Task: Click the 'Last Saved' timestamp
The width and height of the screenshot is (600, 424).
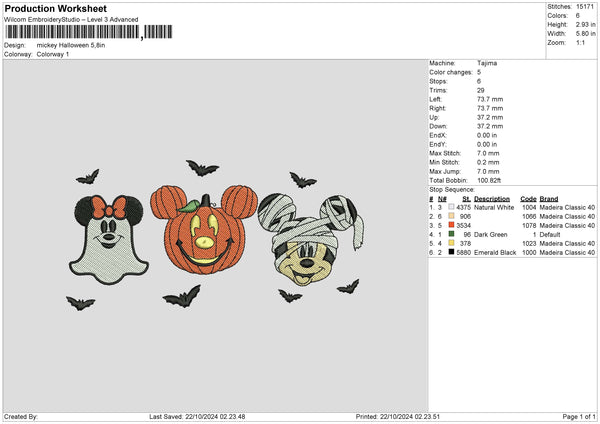Action: (x=197, y=416)
